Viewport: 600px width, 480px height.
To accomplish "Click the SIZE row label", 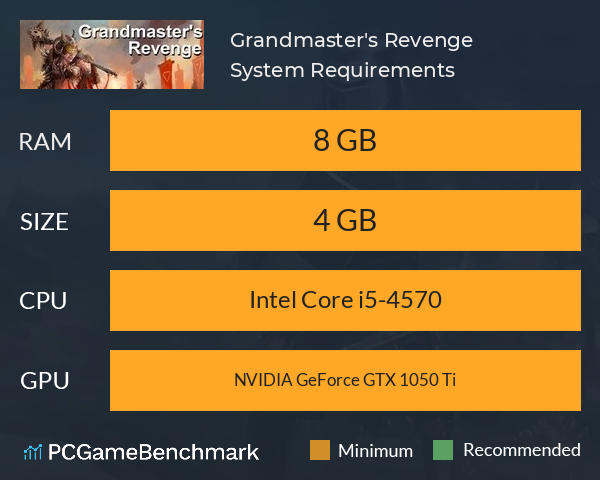I will tap(44, 222).
